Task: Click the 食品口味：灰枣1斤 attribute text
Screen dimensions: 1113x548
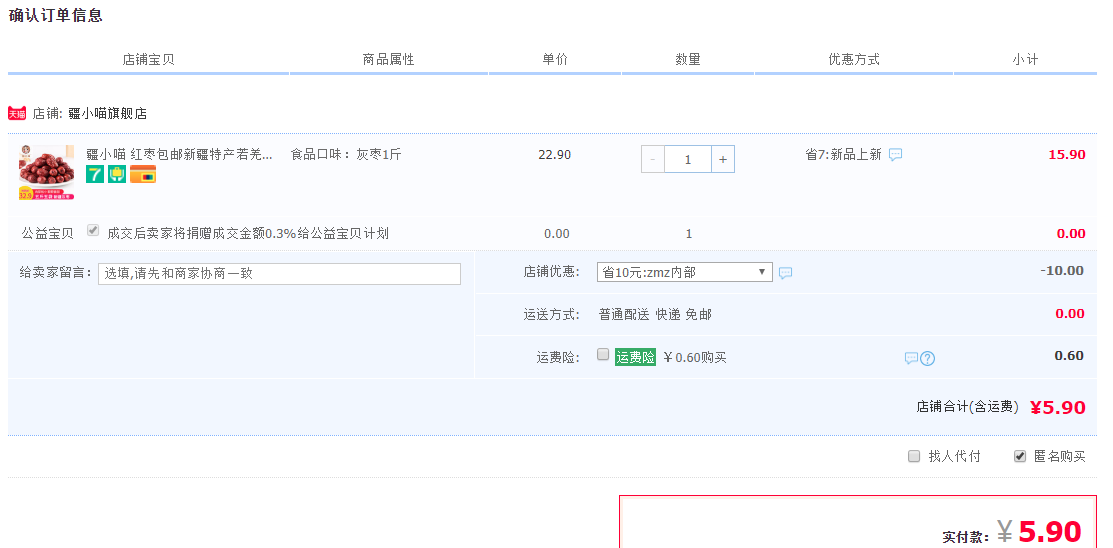Action: click(346, 155)
